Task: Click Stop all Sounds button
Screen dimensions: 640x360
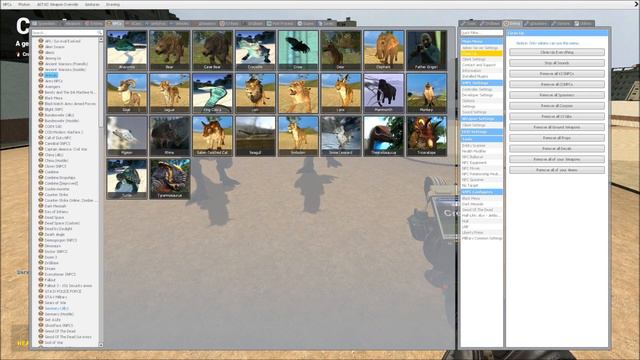Action: (x=557, y=63)
